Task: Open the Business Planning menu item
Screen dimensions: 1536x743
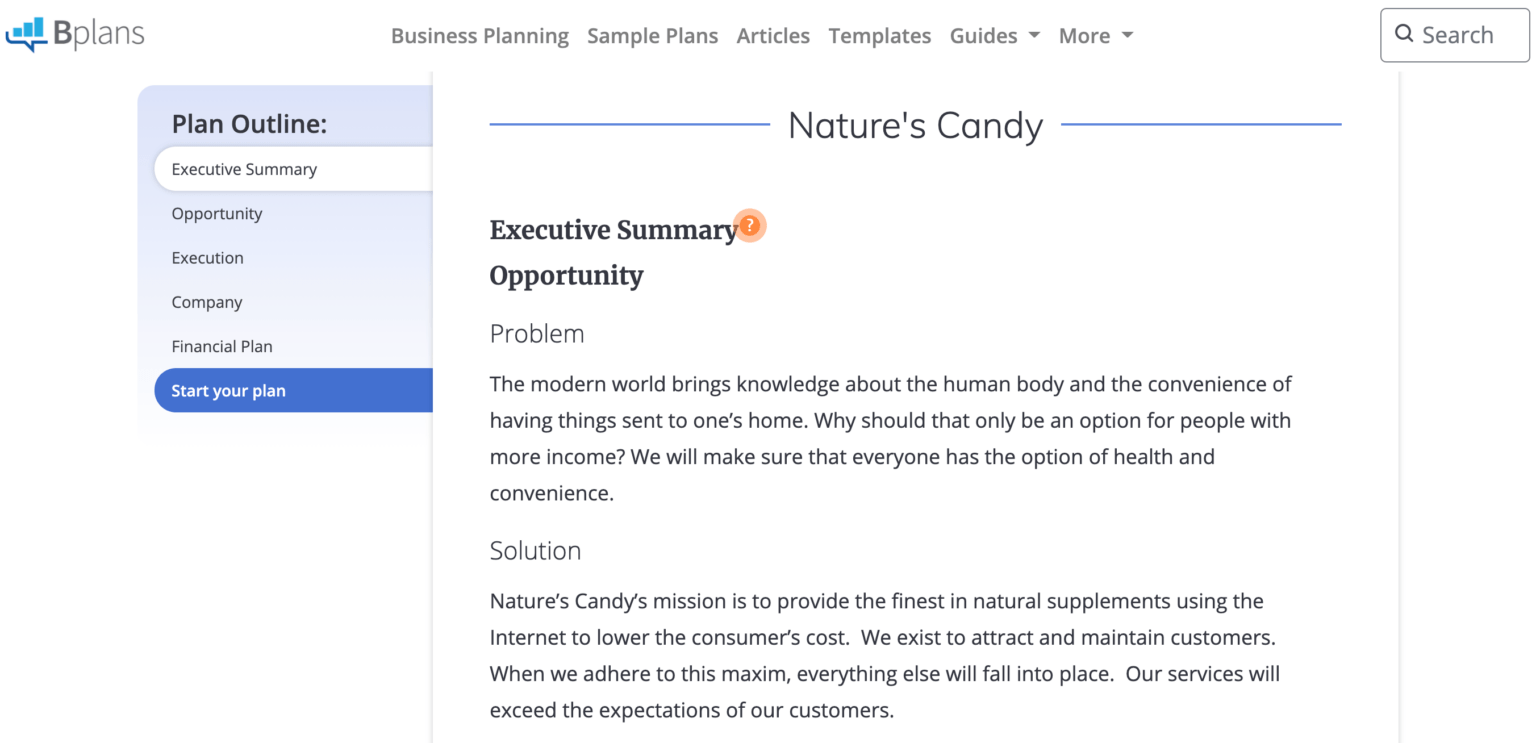Action: (479, 35)
